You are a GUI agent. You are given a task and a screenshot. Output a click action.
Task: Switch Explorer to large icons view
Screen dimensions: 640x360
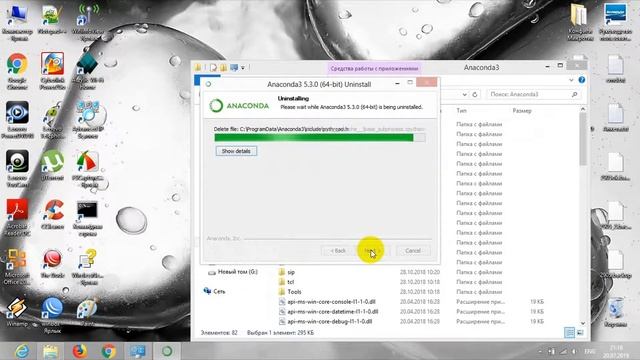click(580, 333)
